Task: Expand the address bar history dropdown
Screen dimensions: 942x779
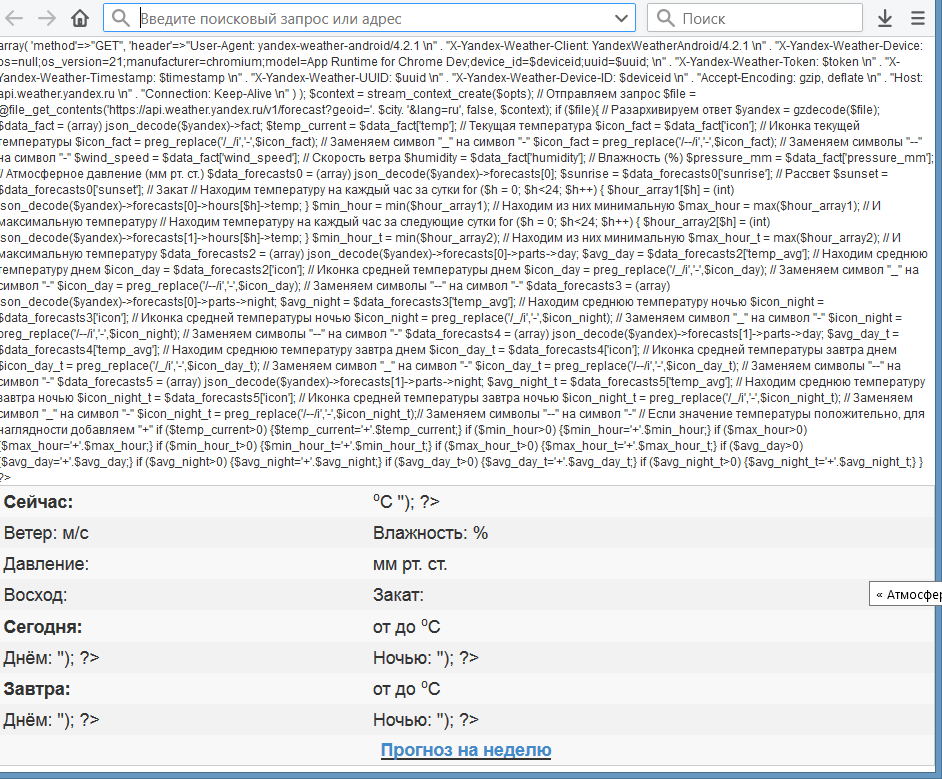Action: pos(622,19)
